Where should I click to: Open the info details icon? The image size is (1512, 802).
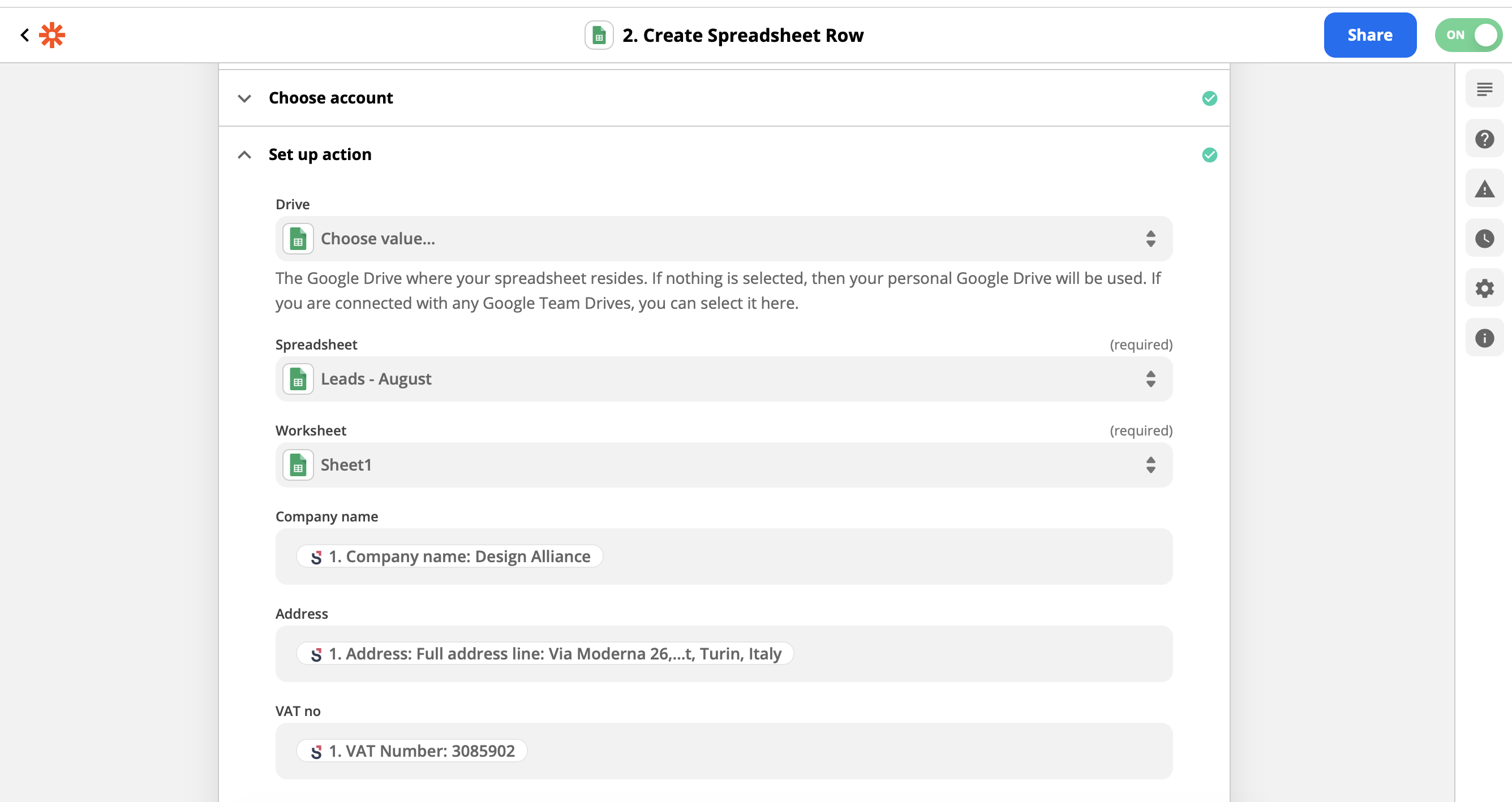tap(1484, 338)
